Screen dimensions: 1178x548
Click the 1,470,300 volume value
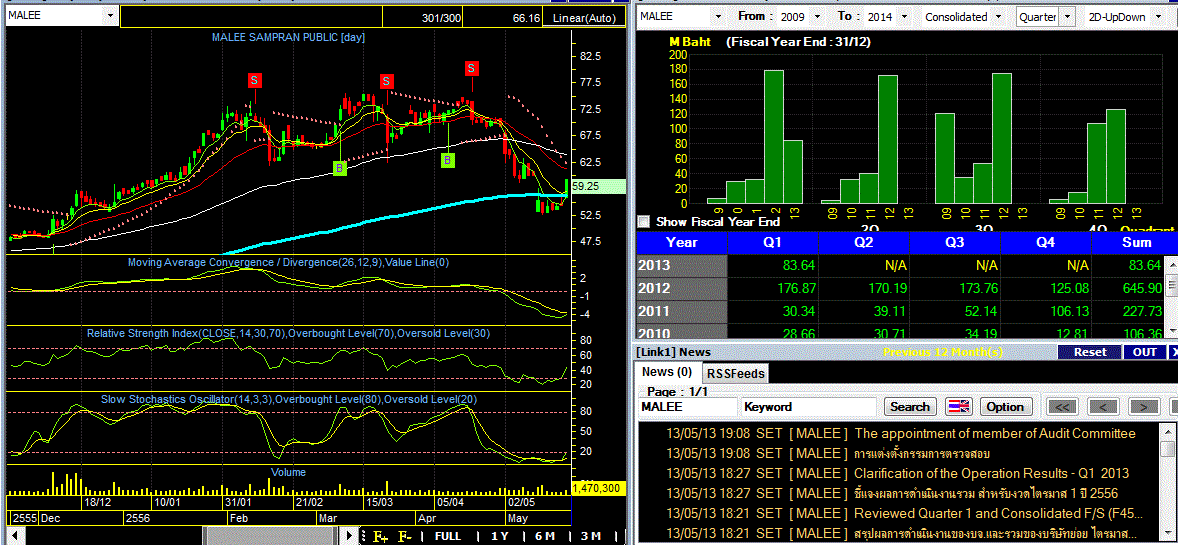tap(597, 488)
